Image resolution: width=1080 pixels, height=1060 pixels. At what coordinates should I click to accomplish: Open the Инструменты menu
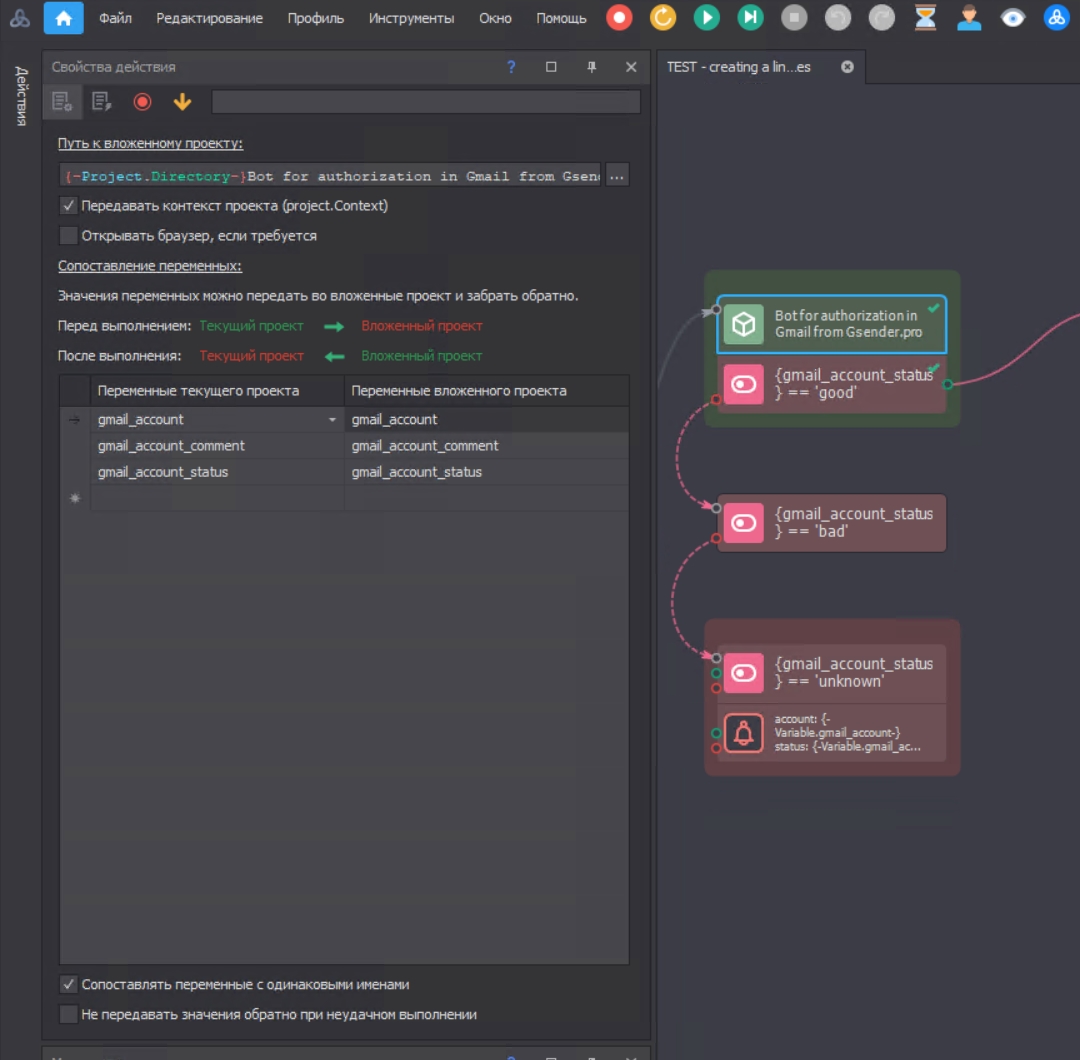coord(411,18)
